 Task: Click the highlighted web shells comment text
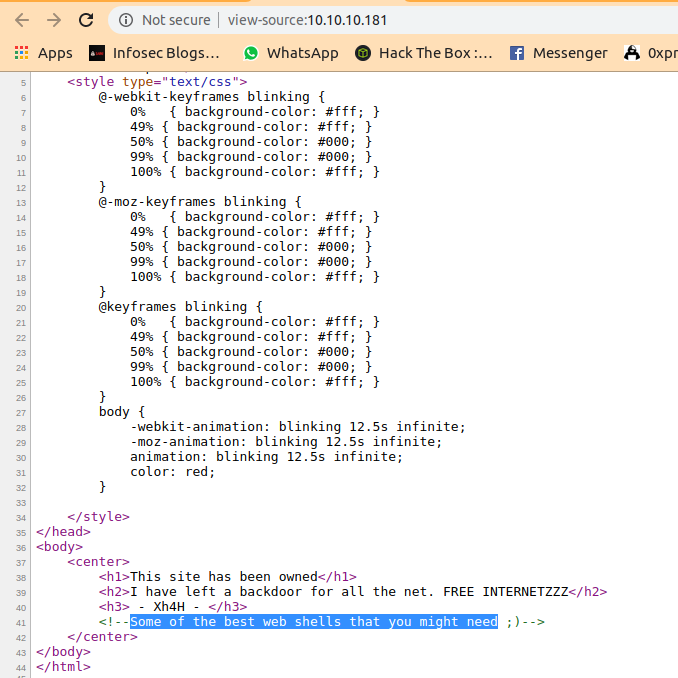click(313, 622)
